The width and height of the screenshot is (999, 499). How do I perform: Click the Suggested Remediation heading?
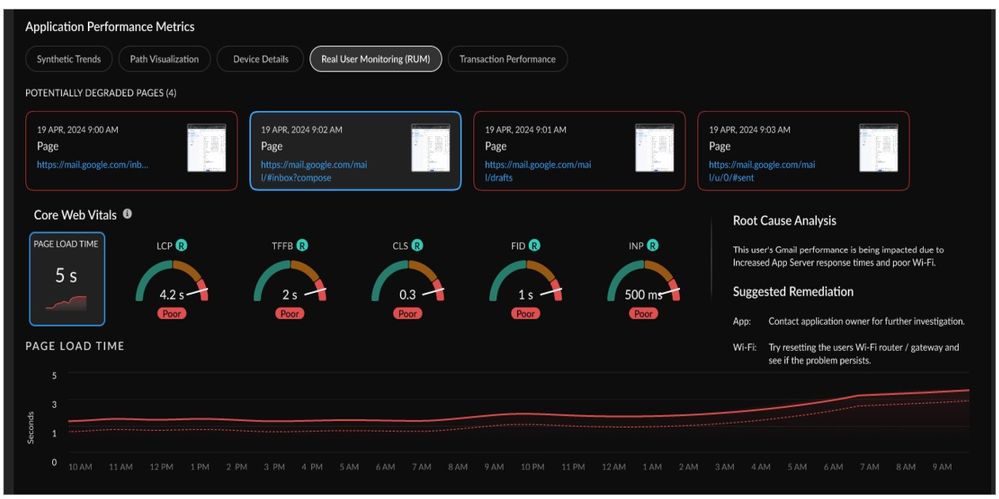coord(793,292)
